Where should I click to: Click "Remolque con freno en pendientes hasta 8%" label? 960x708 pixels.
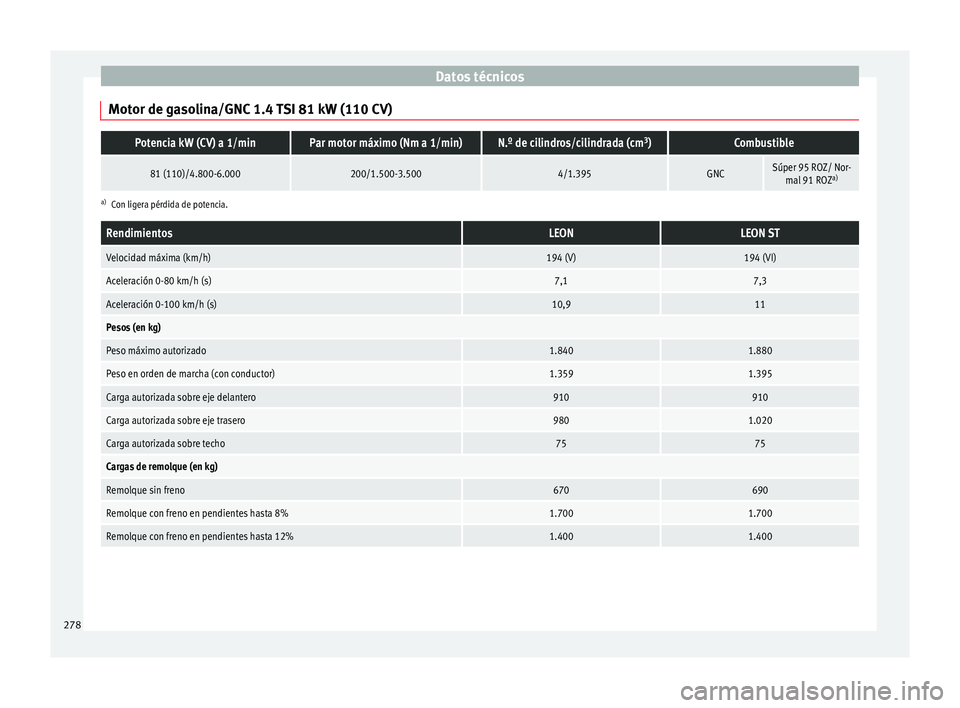tap(197, 513)
